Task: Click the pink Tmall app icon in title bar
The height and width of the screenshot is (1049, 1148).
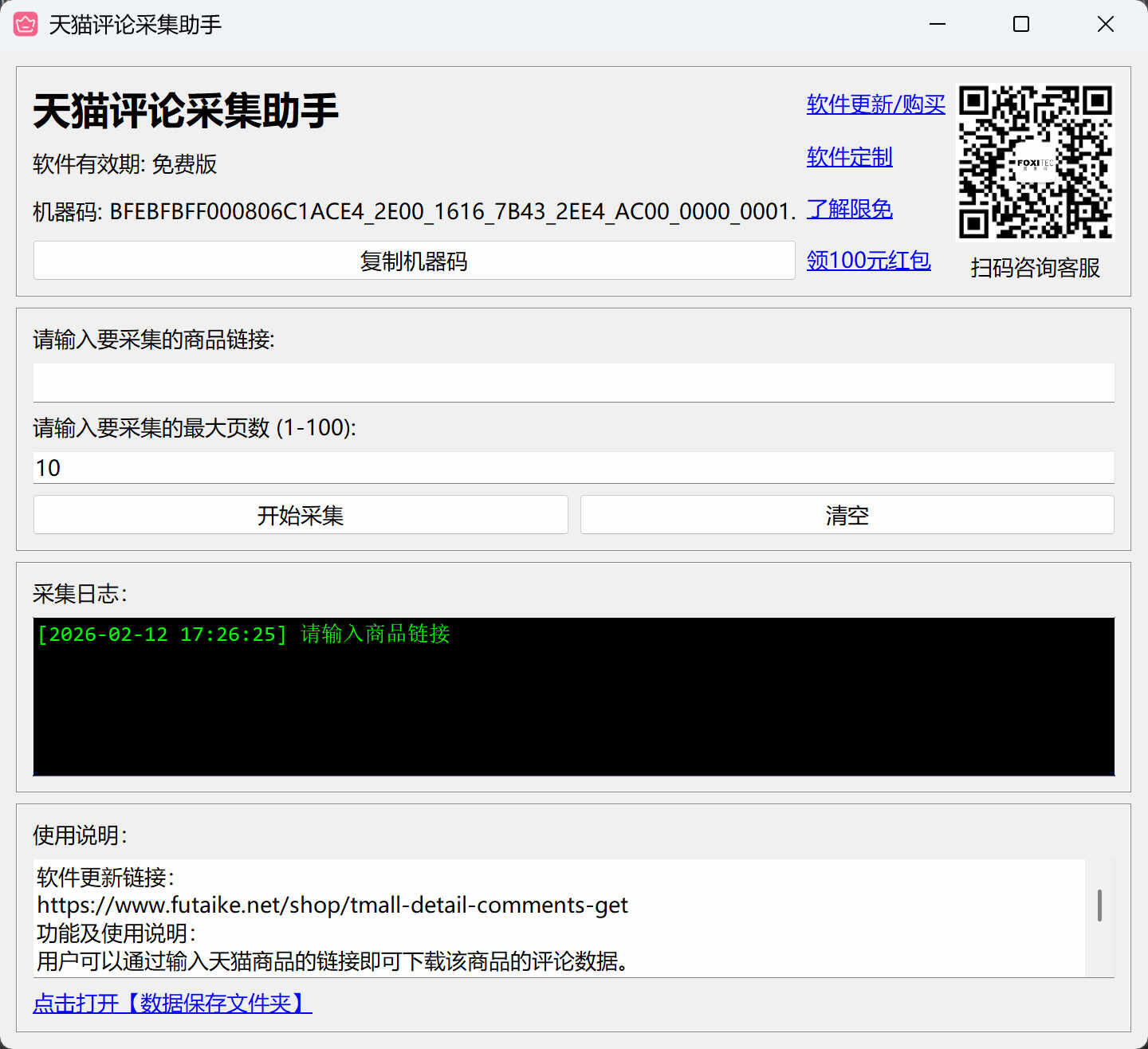Action: pyautogui.click(x=26, y=25)
